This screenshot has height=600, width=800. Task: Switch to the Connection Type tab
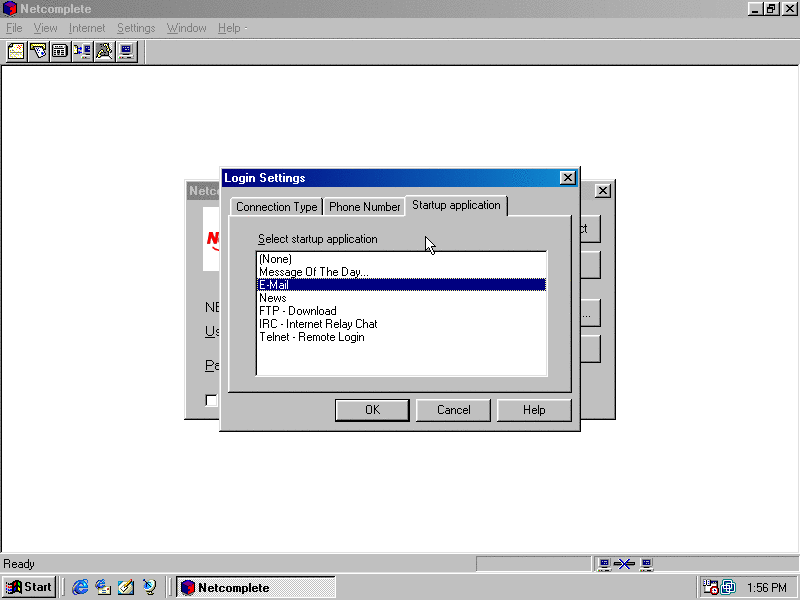(276, 207)
